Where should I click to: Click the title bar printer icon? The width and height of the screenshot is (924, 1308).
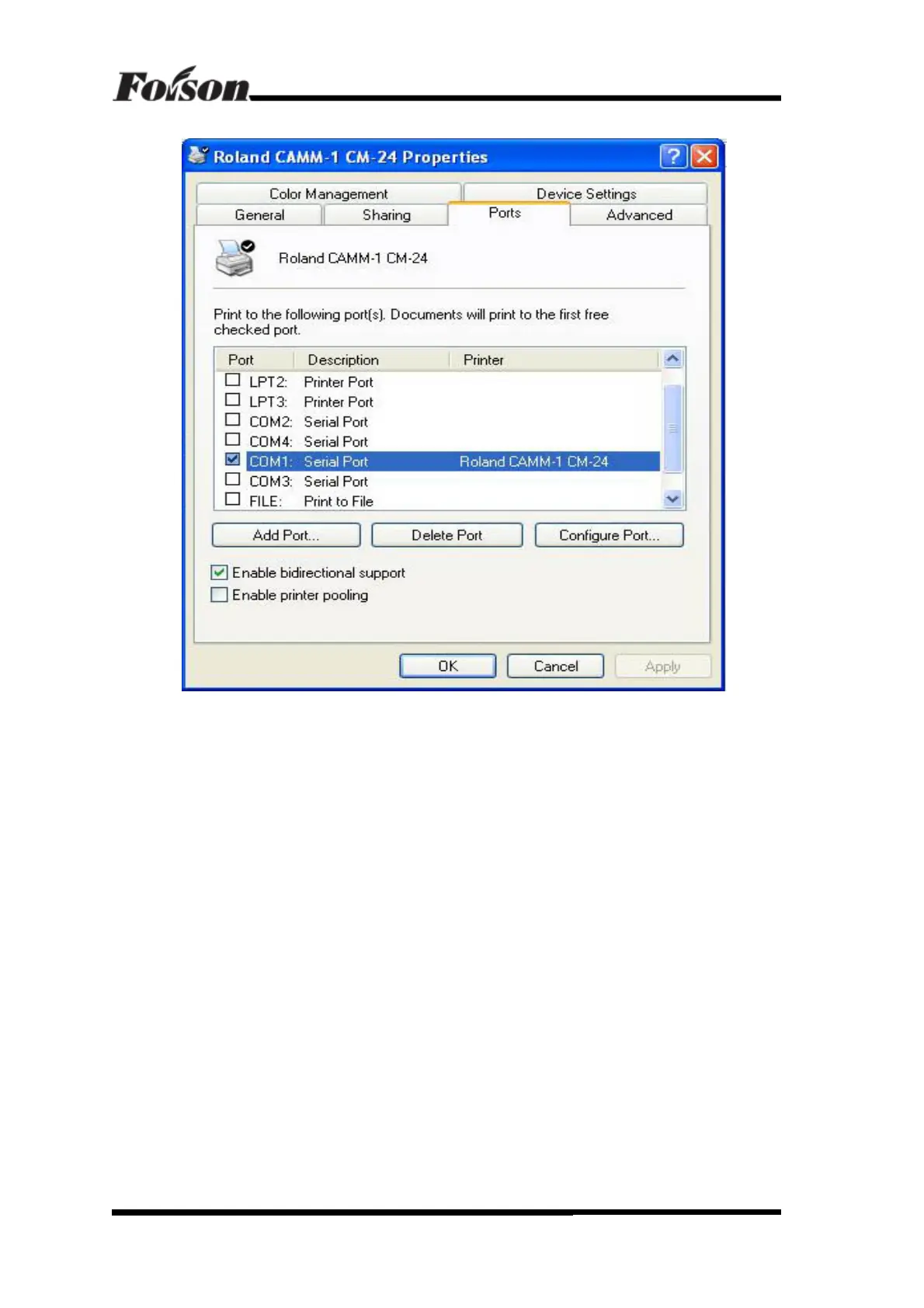pyautogui.click(x=199, y=155)
